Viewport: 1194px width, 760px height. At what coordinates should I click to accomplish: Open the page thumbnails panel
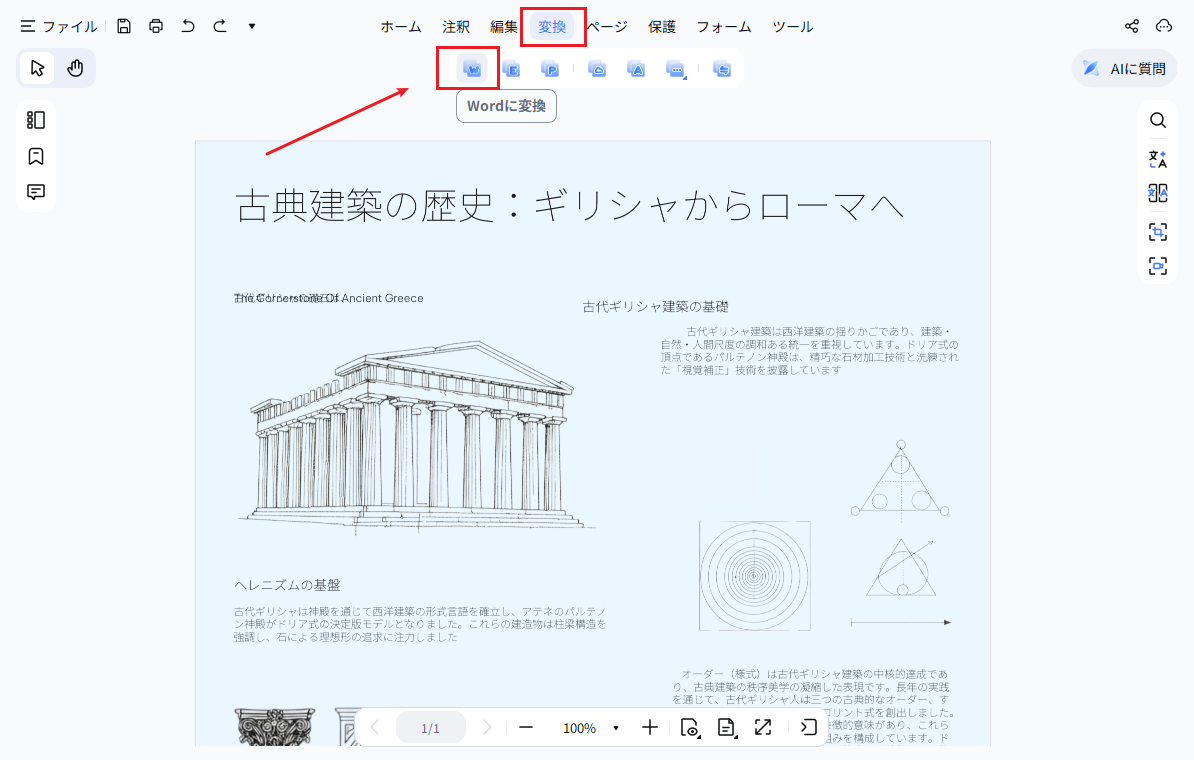(36, 120)
